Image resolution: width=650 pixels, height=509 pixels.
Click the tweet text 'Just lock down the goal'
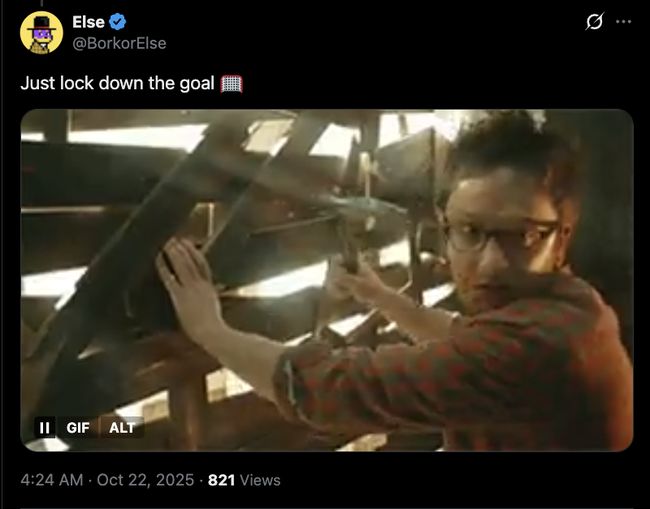[x=117, y=83]
